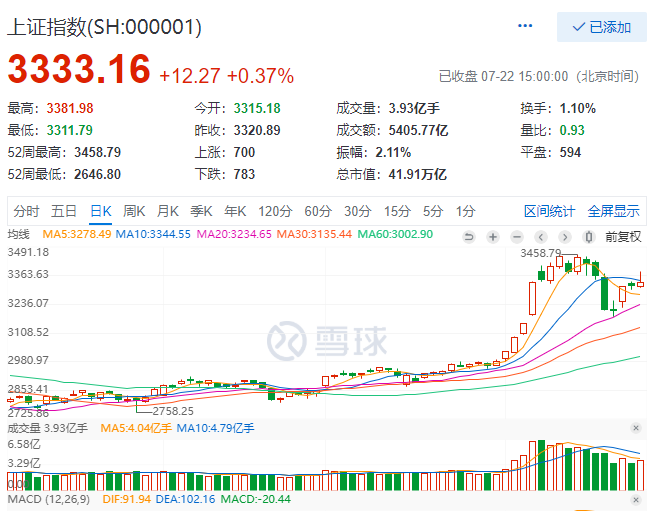
Task: Click the 已添加 watchlist button
Action: (x=602, y=27)
